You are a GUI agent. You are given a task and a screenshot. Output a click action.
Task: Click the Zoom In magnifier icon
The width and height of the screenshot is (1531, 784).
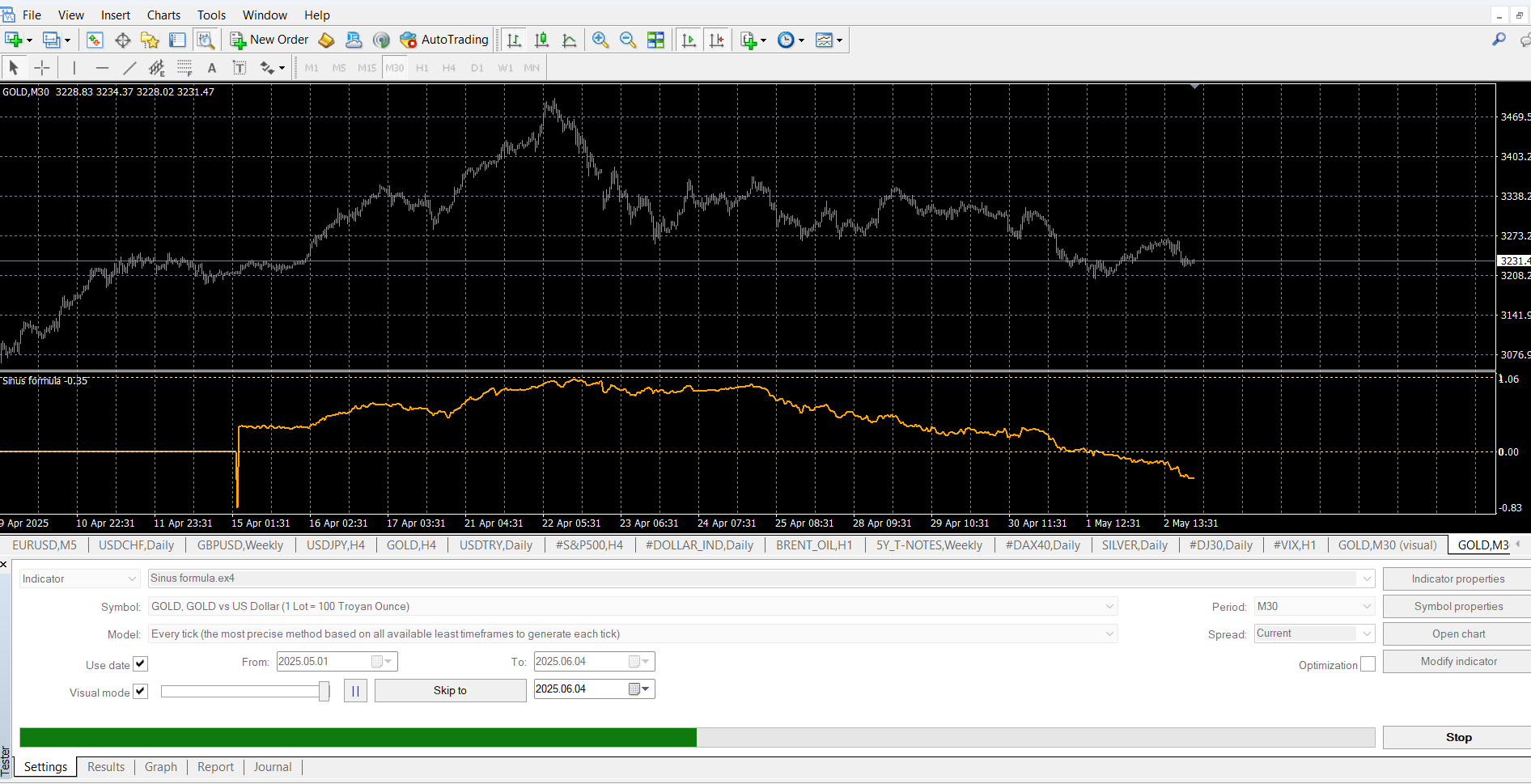[x=600, y=40]
